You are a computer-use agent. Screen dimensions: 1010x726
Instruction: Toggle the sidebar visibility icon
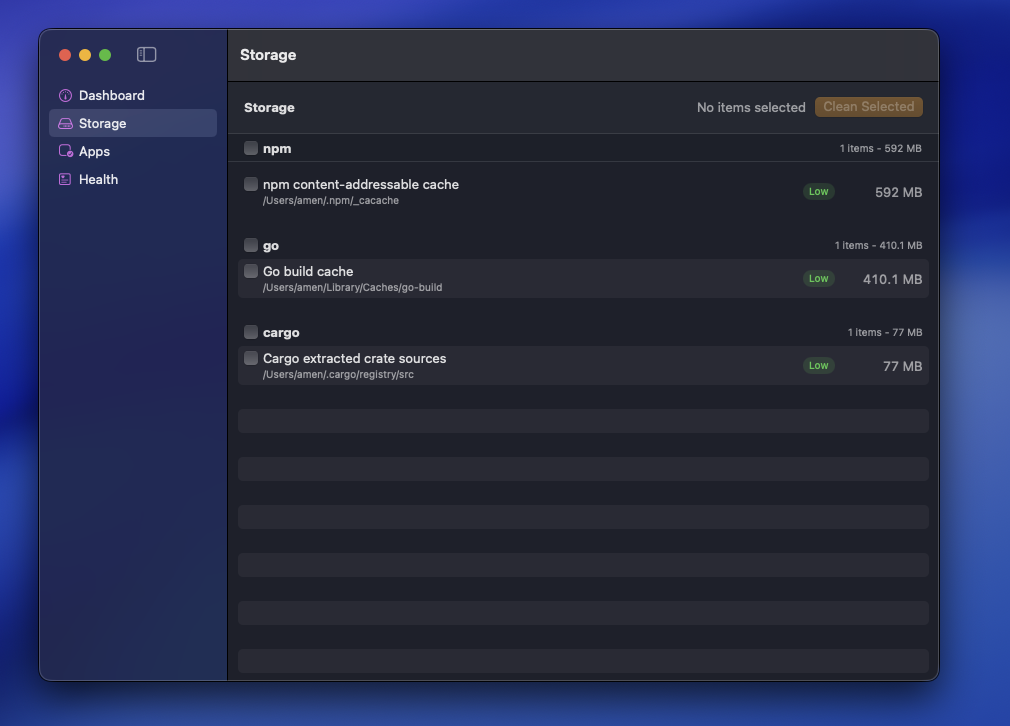[x=146, y=54]
